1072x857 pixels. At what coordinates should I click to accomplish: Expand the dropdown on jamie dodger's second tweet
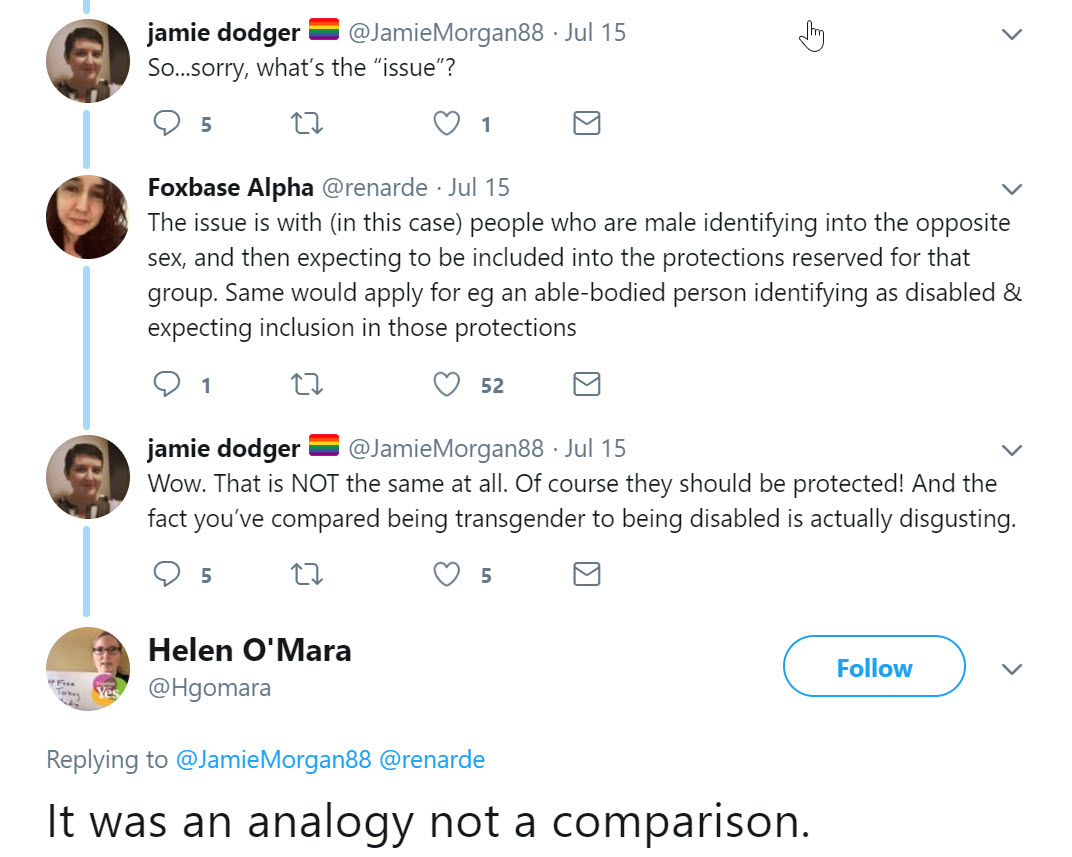[x=1012, y=449]
